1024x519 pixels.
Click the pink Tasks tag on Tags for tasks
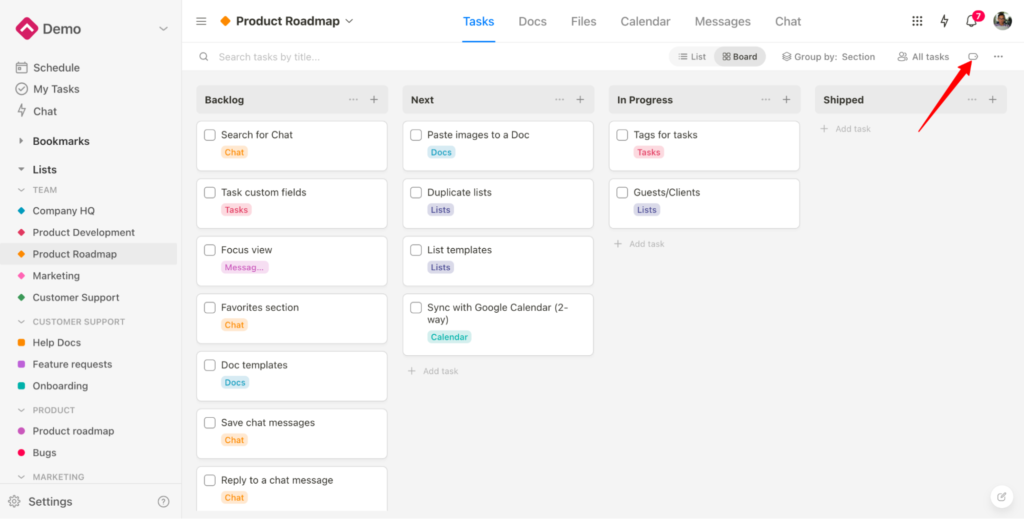[x=648, y=152]
